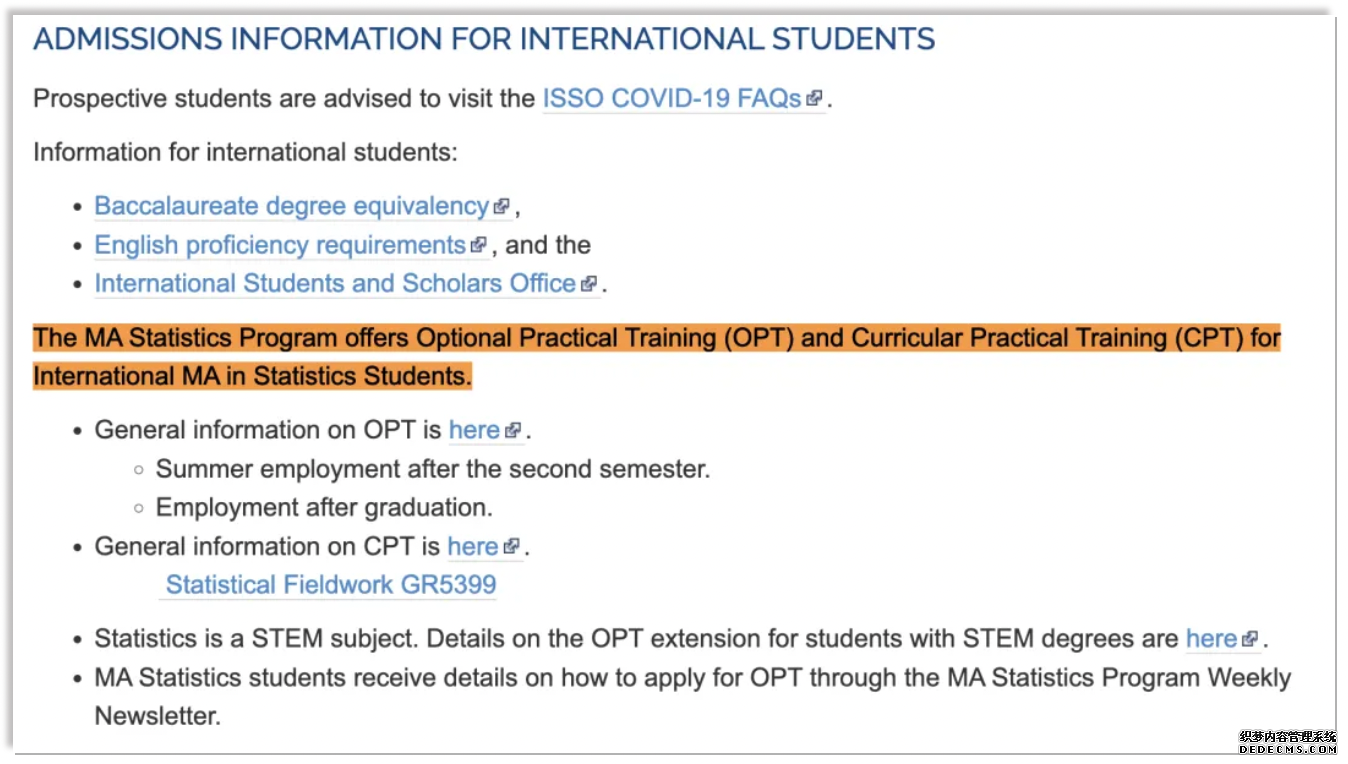This screenshot has width=1348, height=764.
Task: Click external-link icon after STEM extension 'here'
Action: click(x=1250, y=639)
